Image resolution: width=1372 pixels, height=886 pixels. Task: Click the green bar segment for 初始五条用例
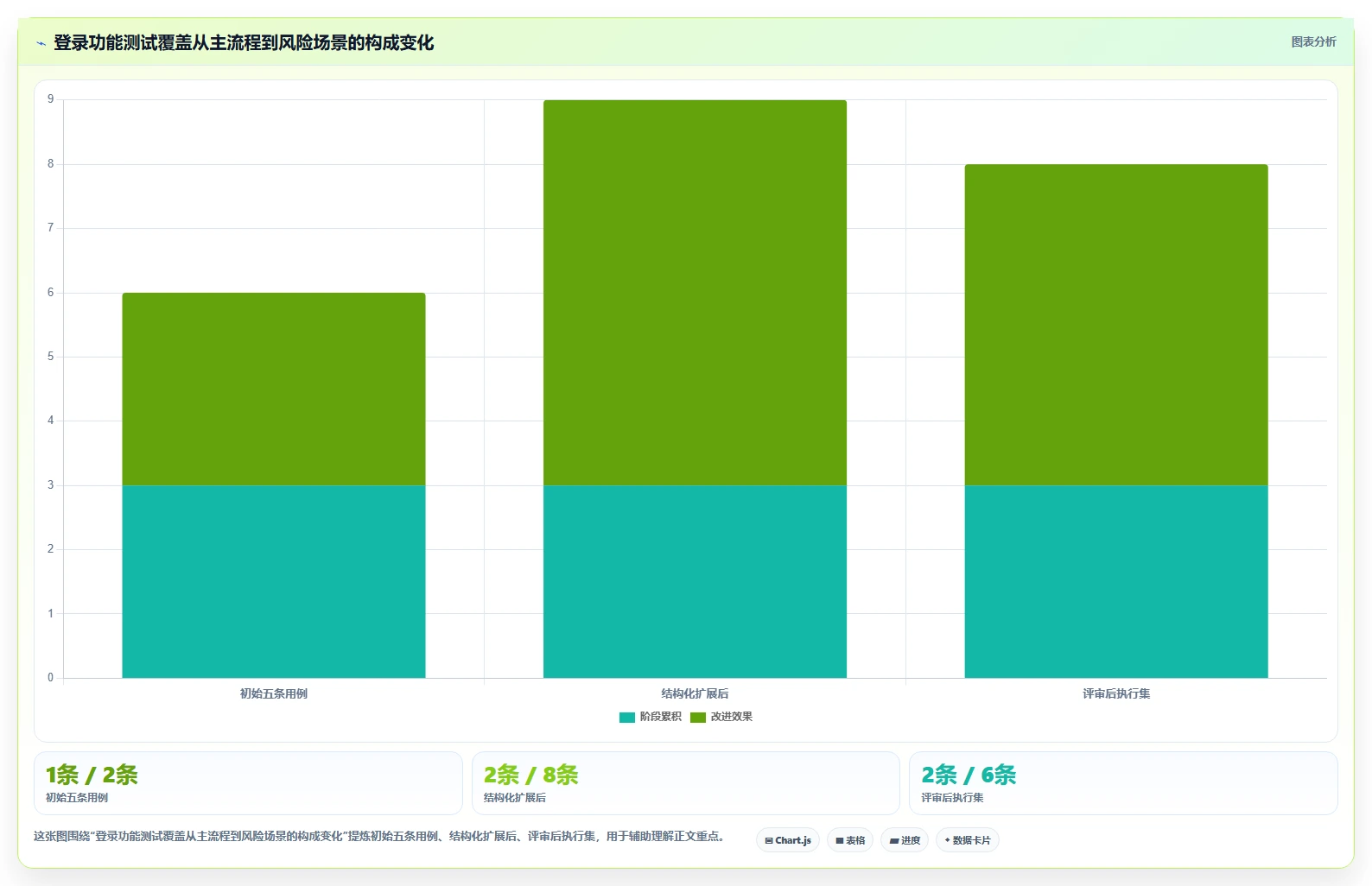coord(274,389)
